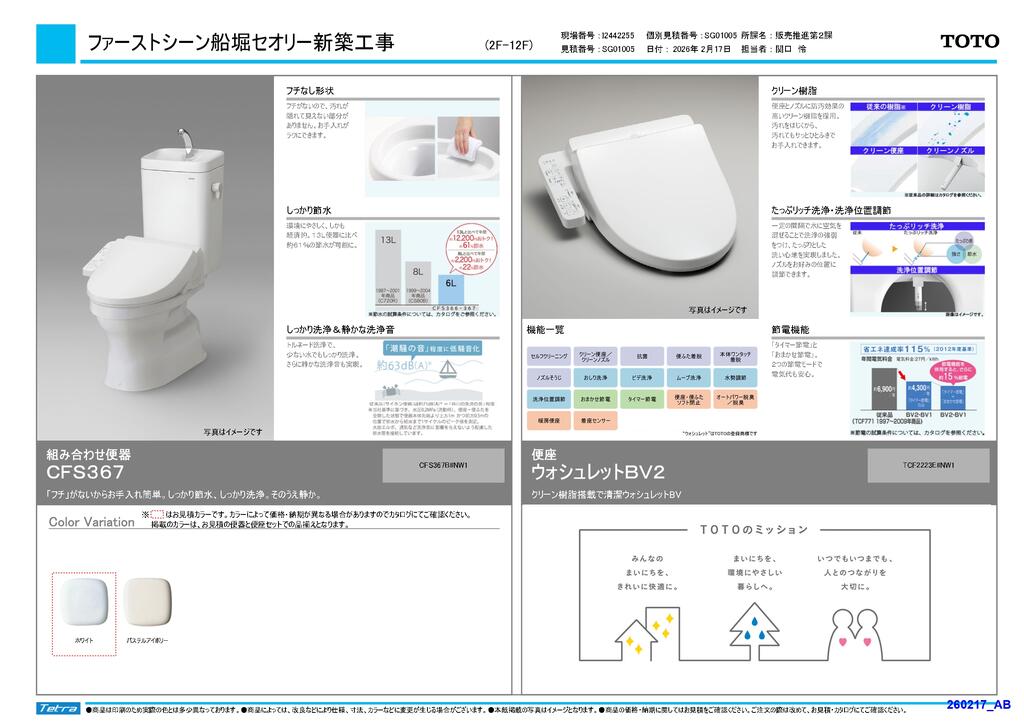Click the 省エネ達成率115% energy chart
Image resolution: width=1024 pixels, height=724 pixels.
pyautogui.click(x=917, y=383)
